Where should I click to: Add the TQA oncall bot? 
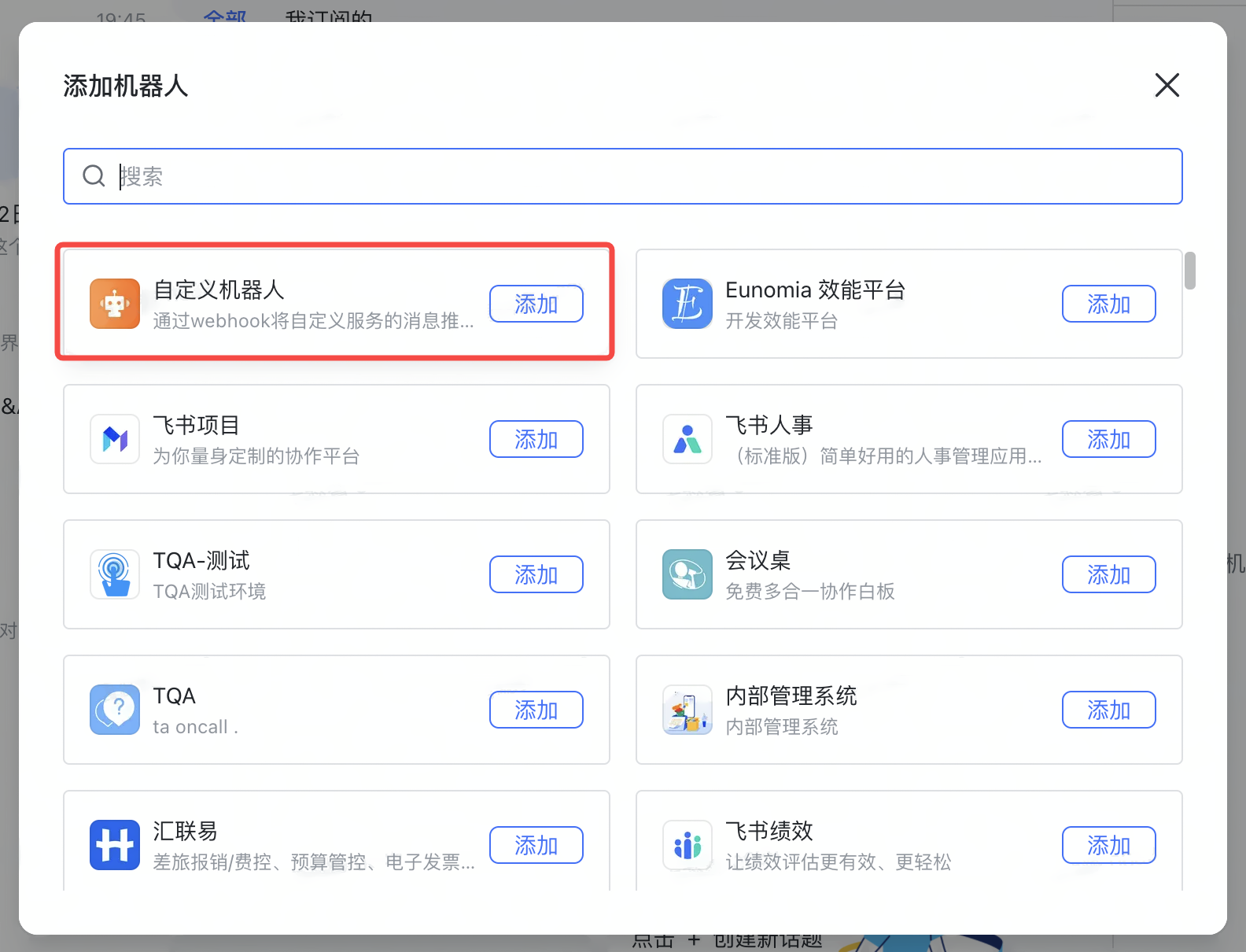tap(536, 710)
